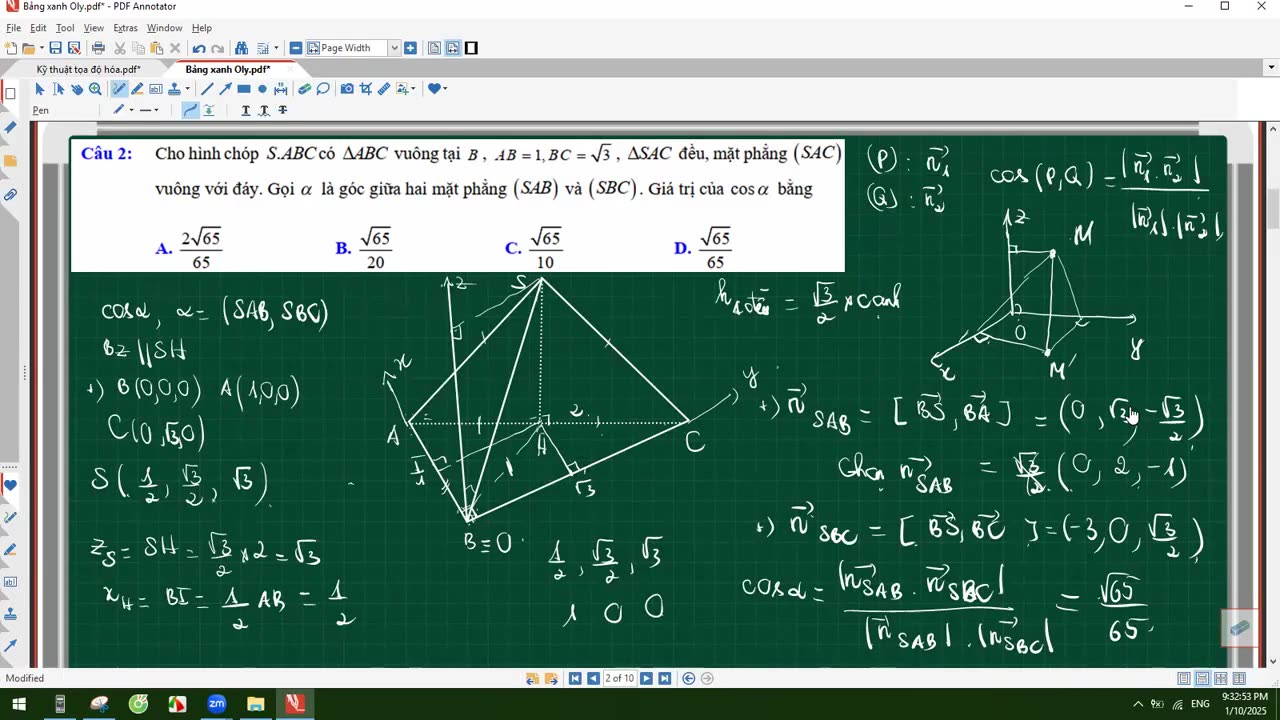Open Zoom app from taskbar
The height and width of the screenshot is (720, 1280).
point(216,704)
